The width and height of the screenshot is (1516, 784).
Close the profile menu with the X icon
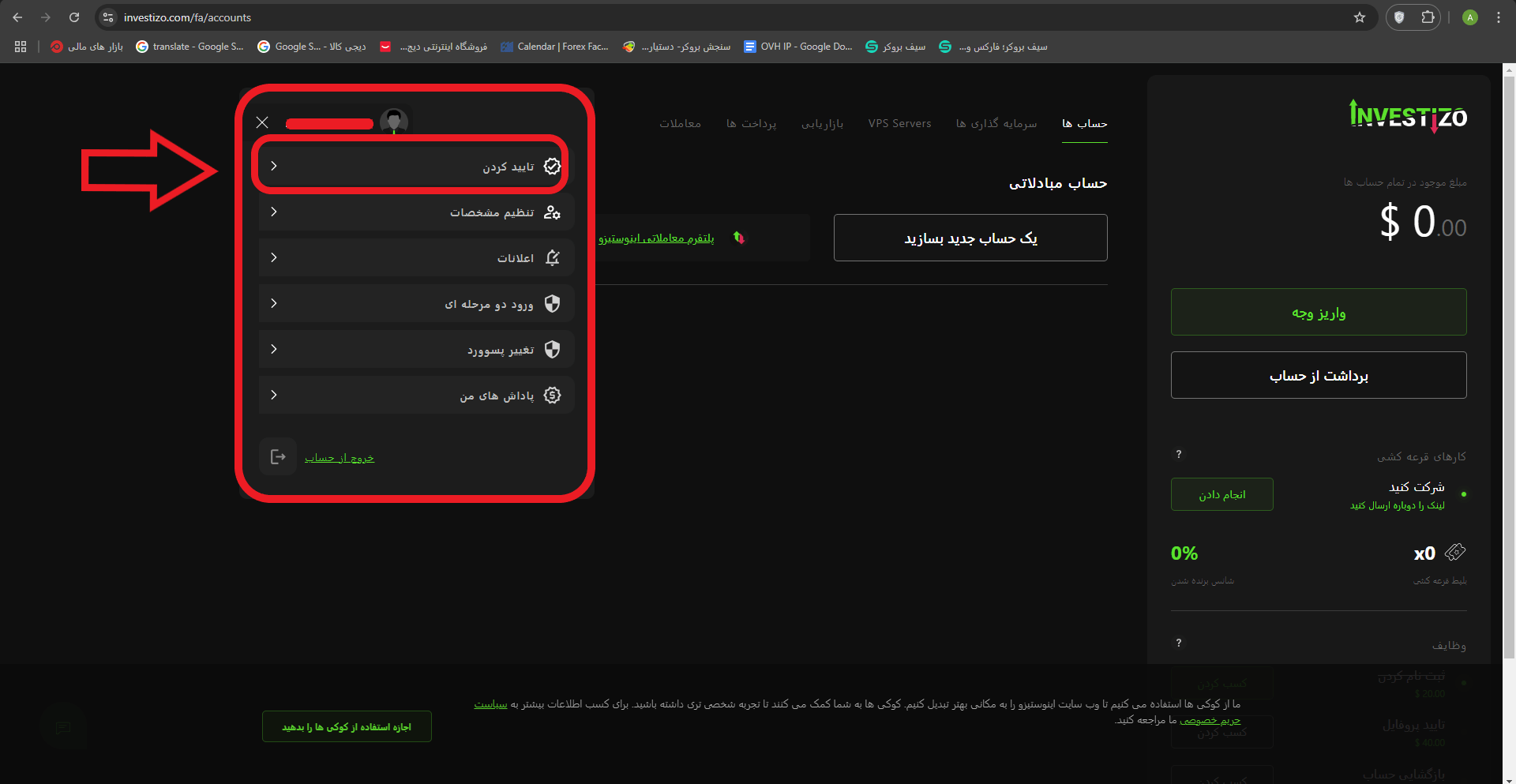click(x=262, y=122)
